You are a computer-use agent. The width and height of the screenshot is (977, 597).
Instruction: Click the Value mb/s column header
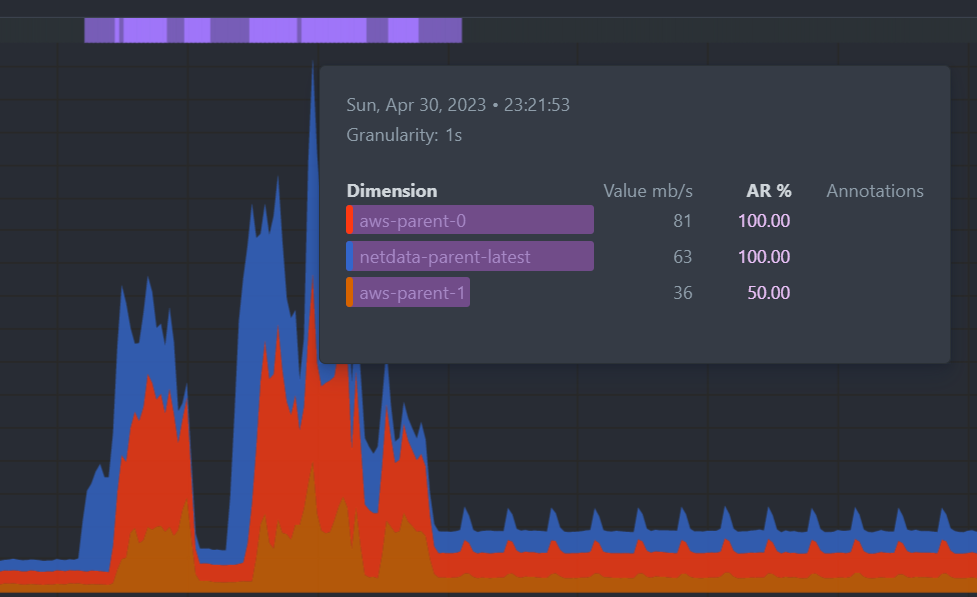[648, 191]
